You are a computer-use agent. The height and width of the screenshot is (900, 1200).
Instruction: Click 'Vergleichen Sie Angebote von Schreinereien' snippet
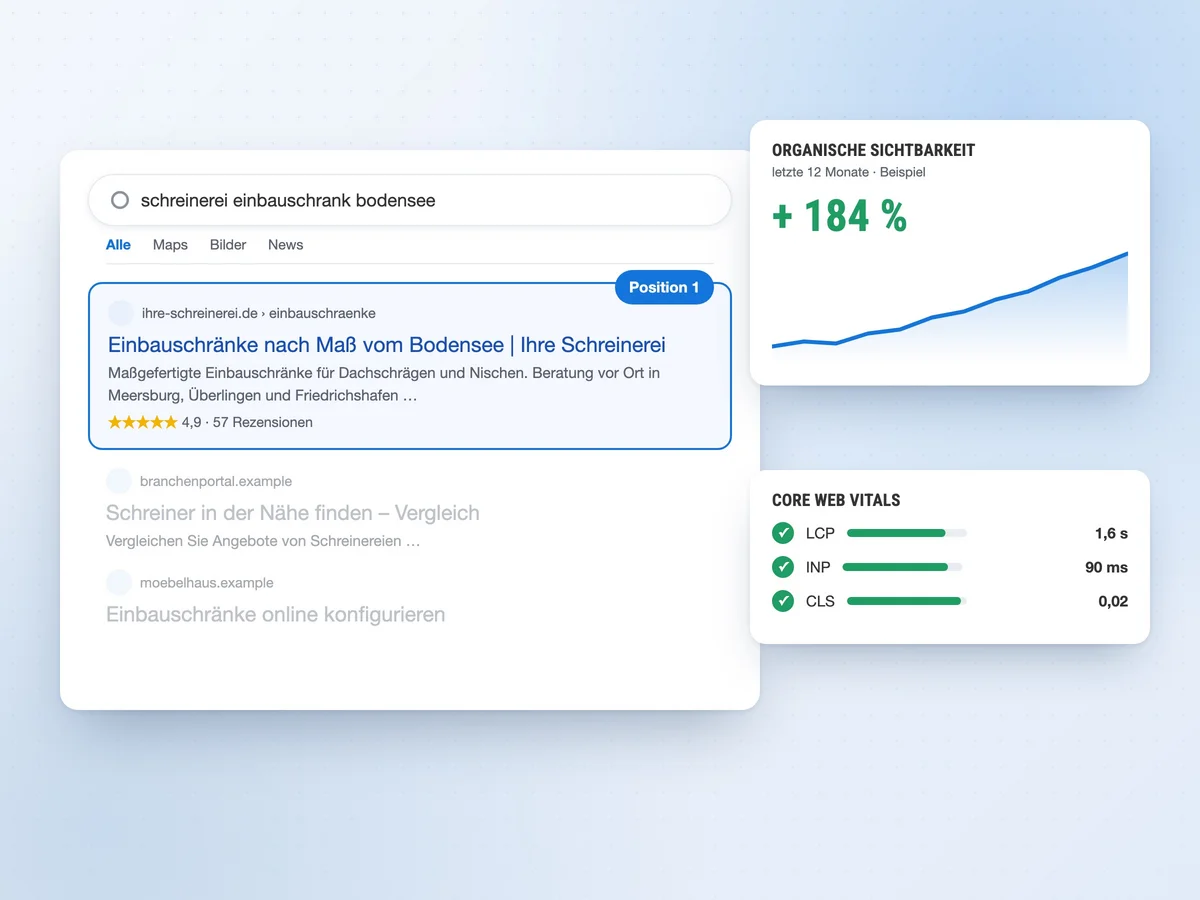click(x=263, y=541)
